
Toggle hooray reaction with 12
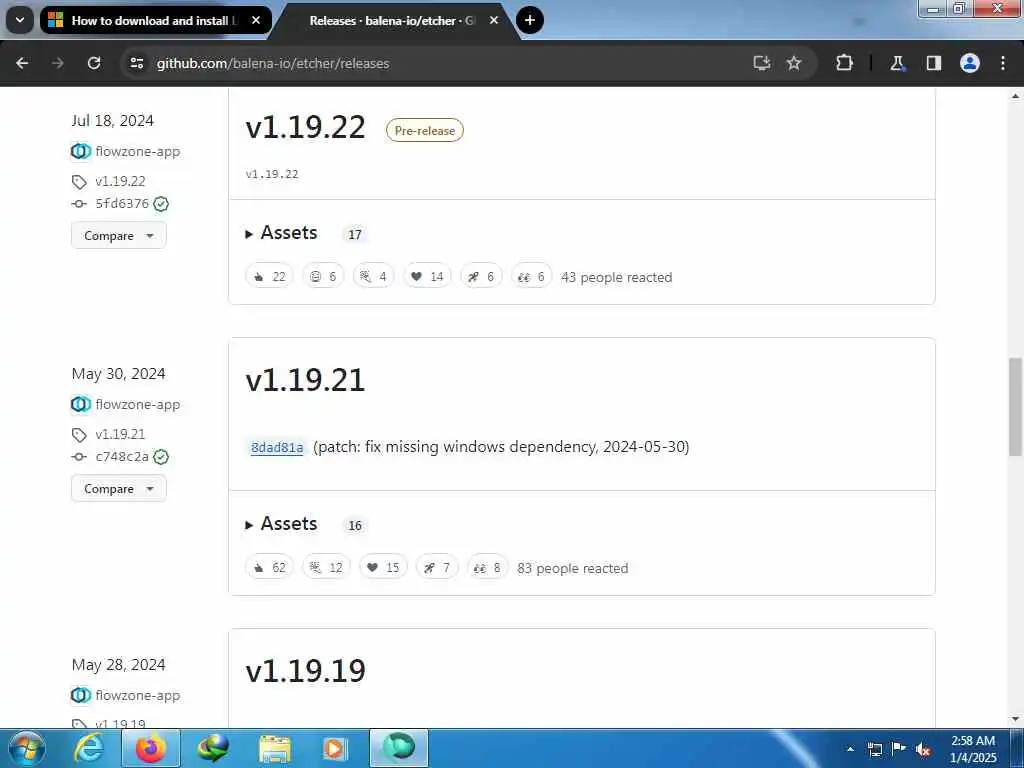coord(327,568)
